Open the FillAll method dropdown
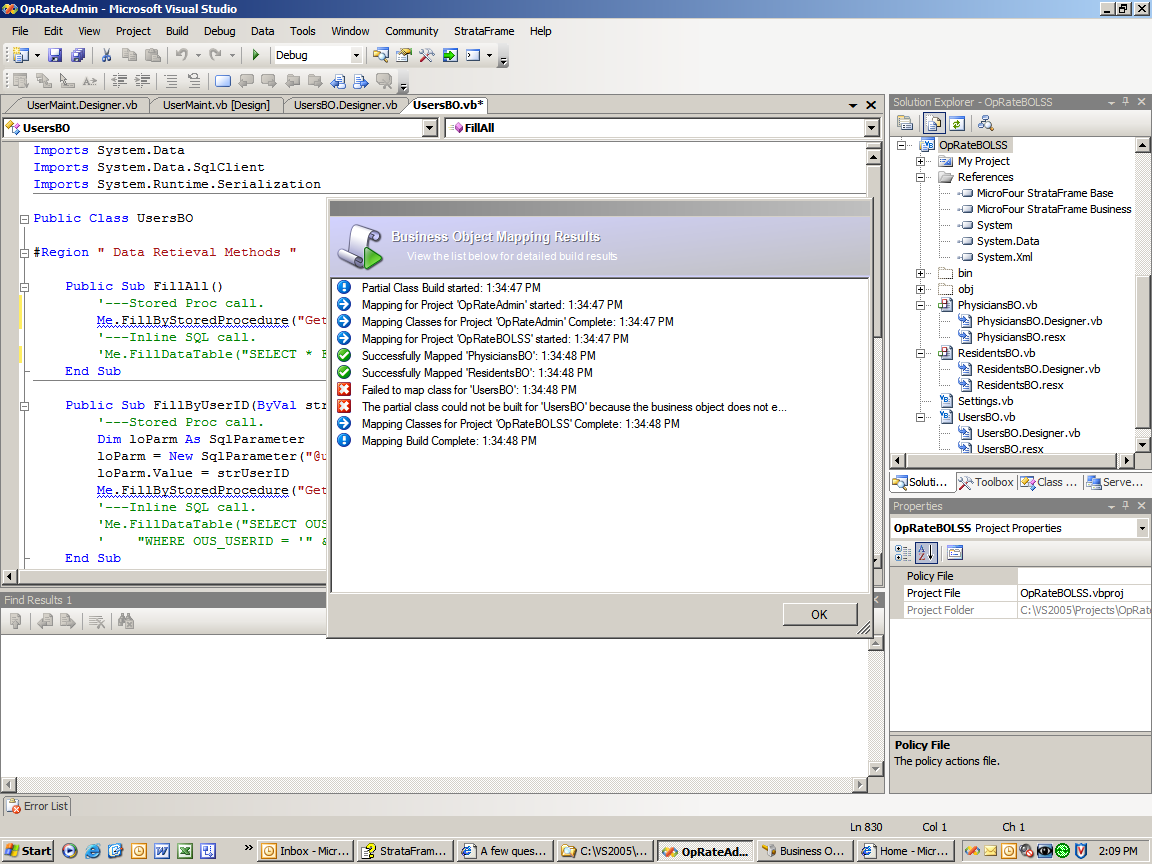 (871, 128)
